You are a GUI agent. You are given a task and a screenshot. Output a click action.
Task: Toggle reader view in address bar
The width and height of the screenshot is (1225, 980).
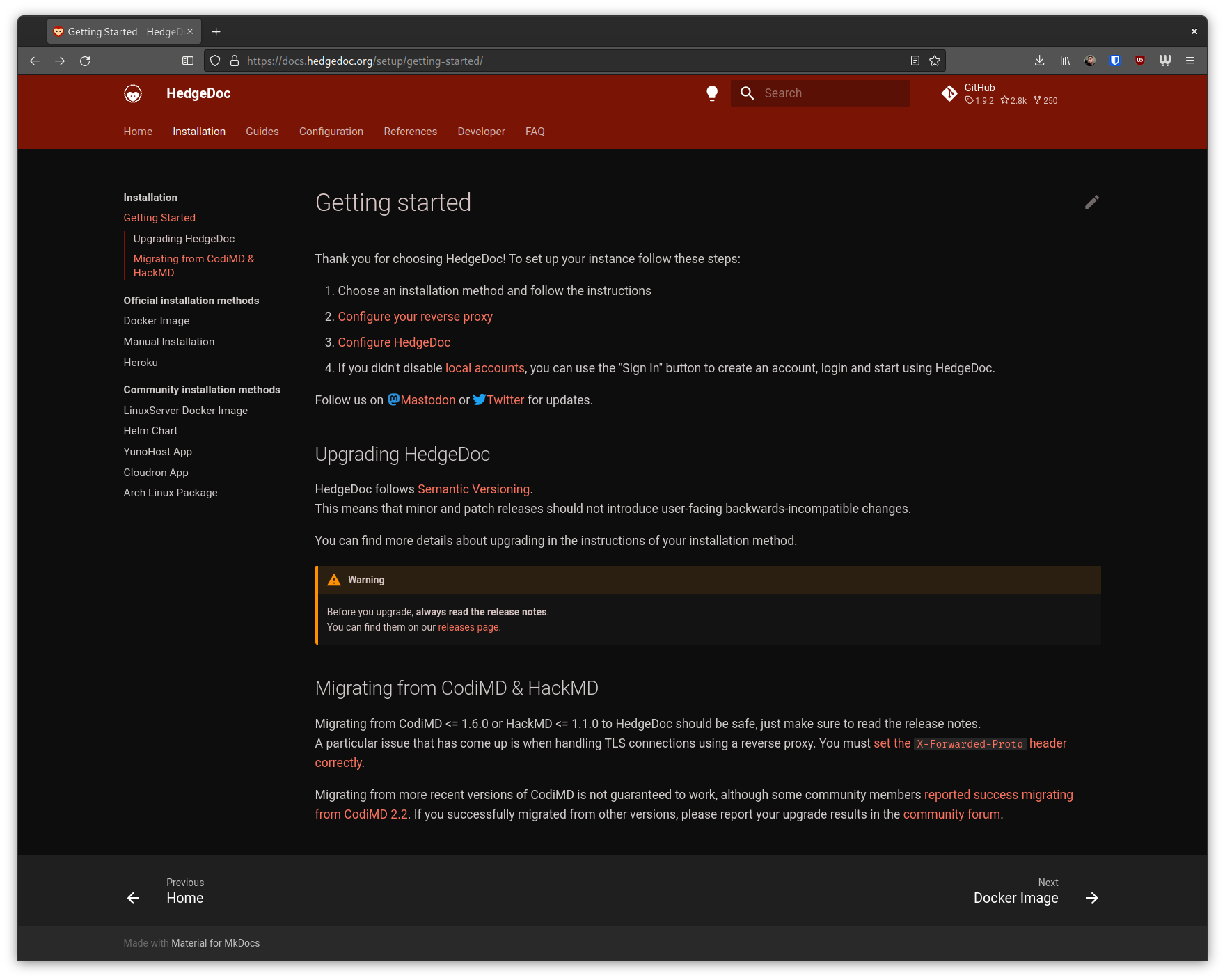click(x=915, y=61)
